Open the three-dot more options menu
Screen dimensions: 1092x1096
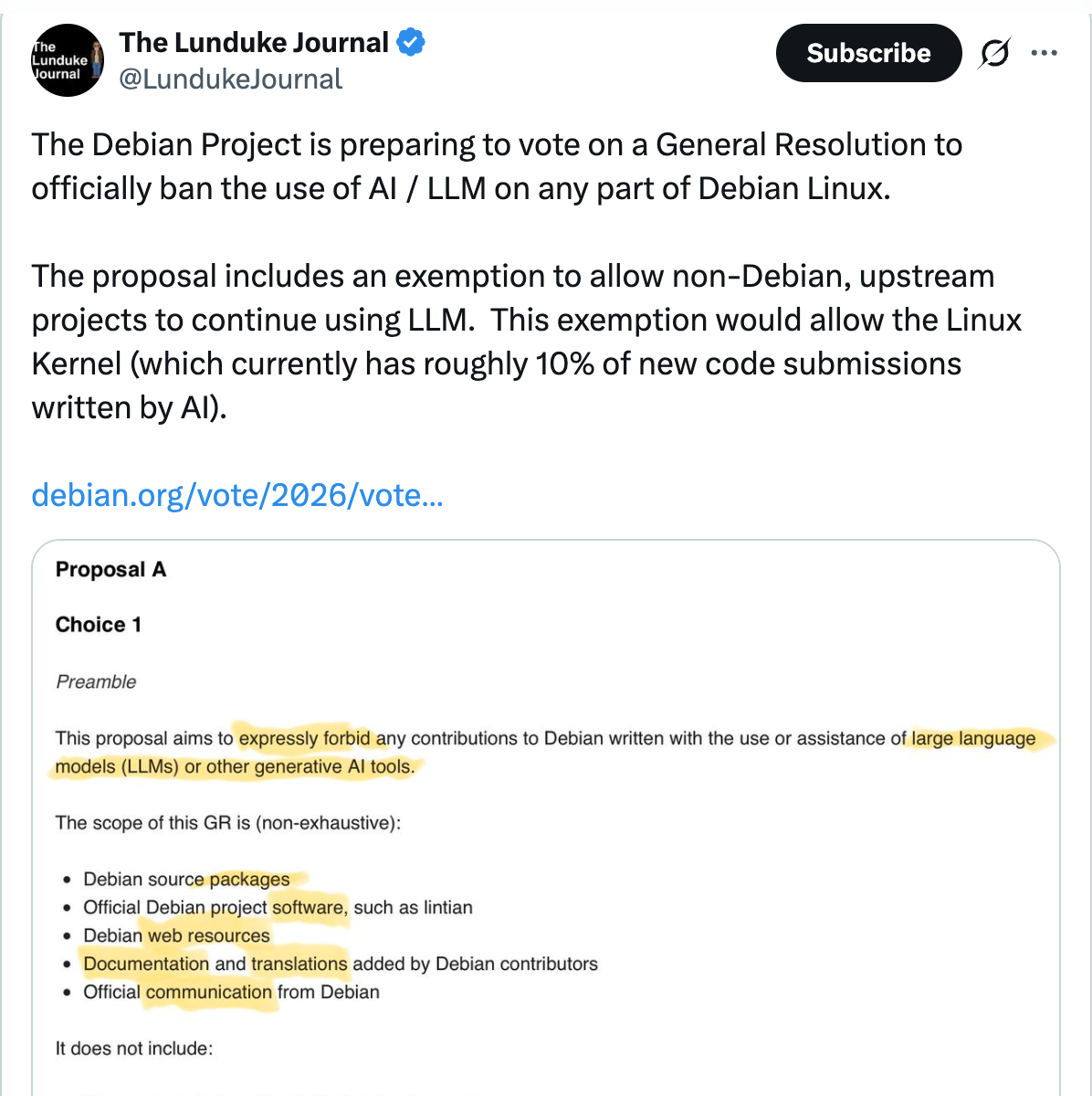[x=1044, y=53]
